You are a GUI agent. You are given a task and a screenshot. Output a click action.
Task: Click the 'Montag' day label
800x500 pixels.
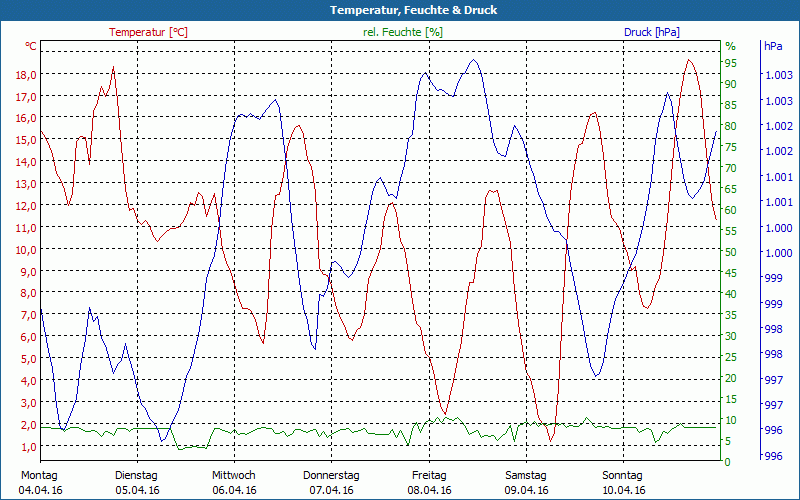point(39,476)
